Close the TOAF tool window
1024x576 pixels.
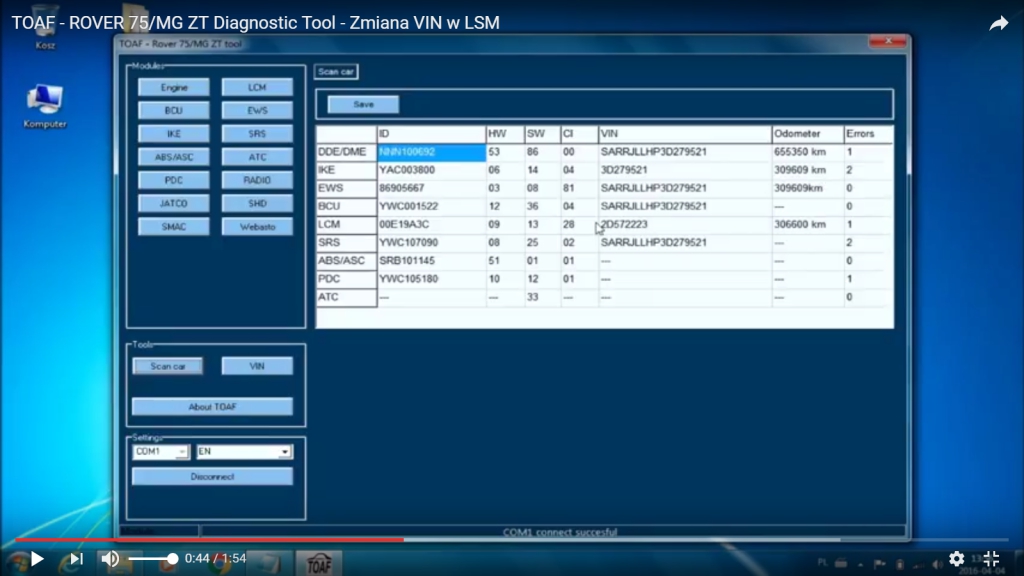coord(888,41)
